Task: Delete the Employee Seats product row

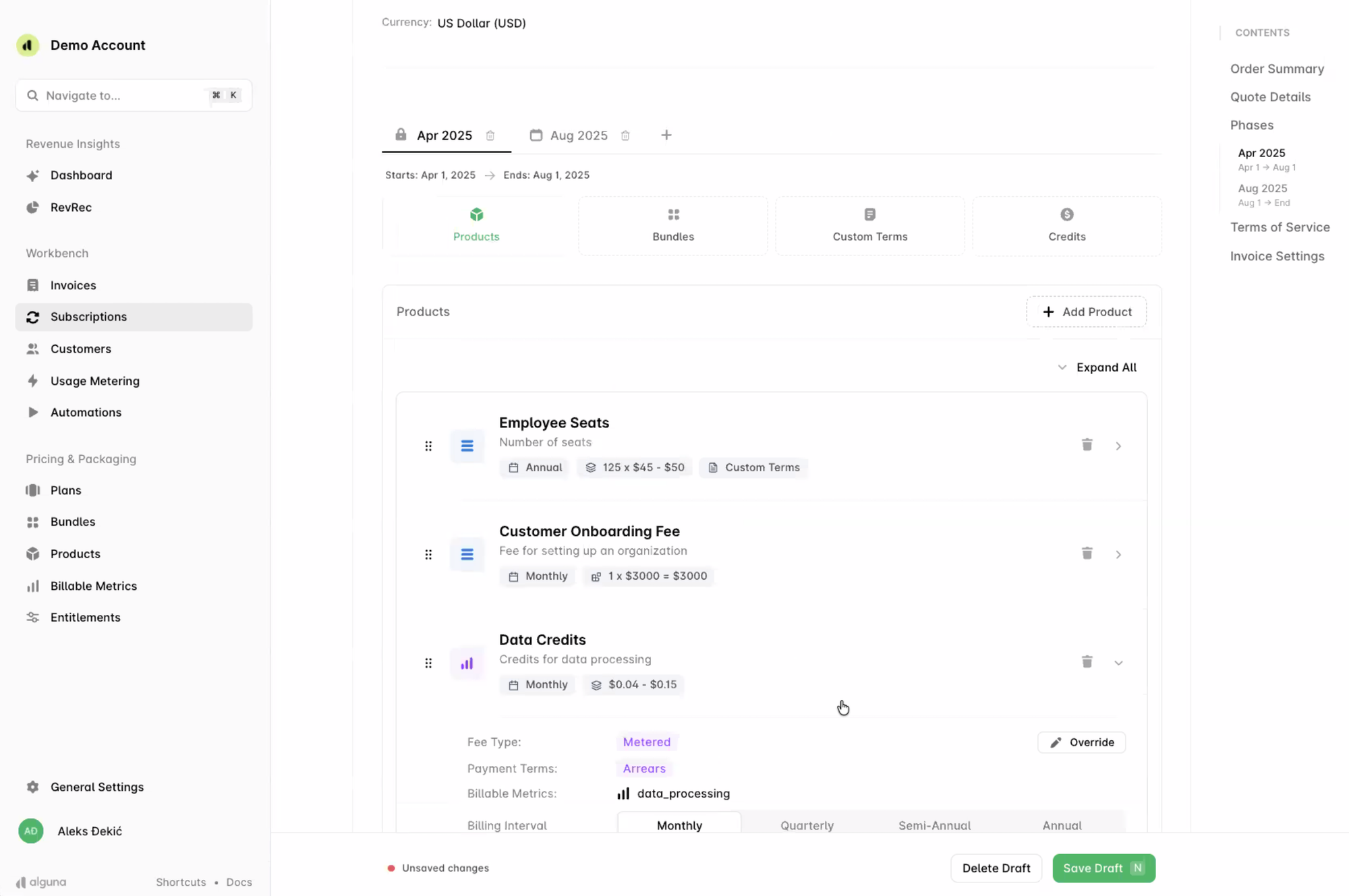Action: click(1087, 445)
